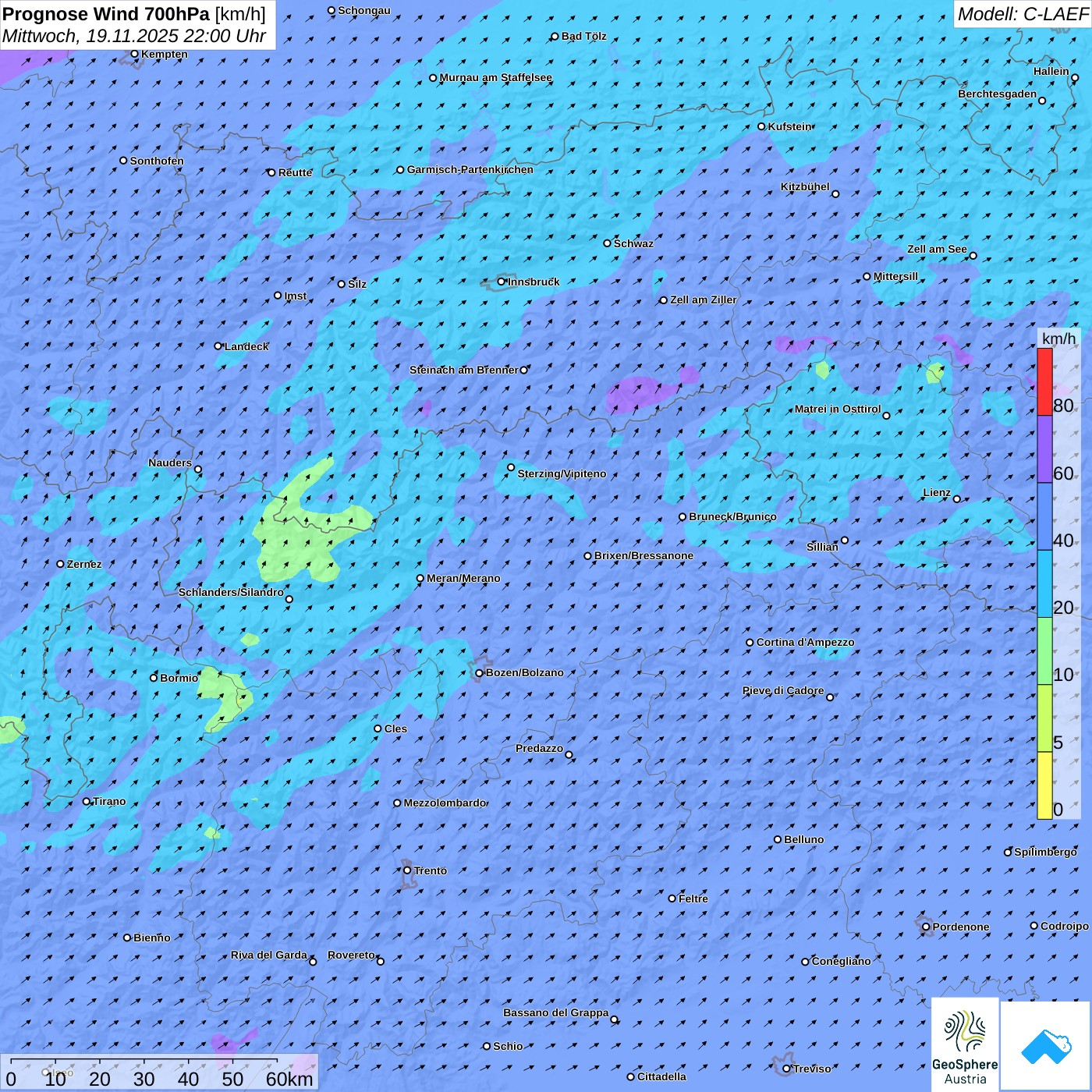Click the Meran/Merano city marker
This screenshot has width=1092, height=1092.
coord(420,578)
